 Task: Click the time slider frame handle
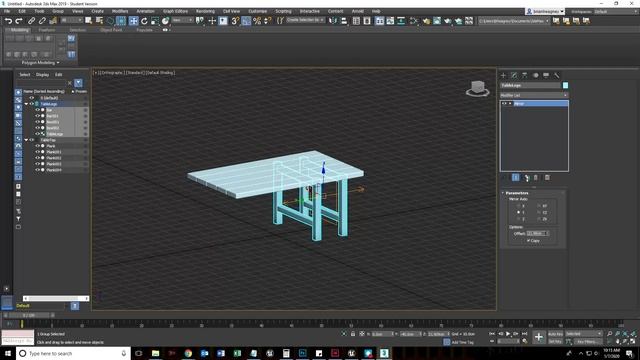pos(29,315)
